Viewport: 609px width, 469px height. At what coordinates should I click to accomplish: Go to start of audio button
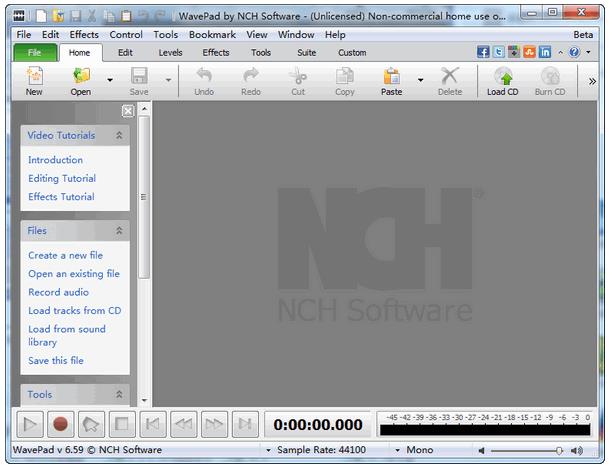pyautogui.click(x=153, y=424)
